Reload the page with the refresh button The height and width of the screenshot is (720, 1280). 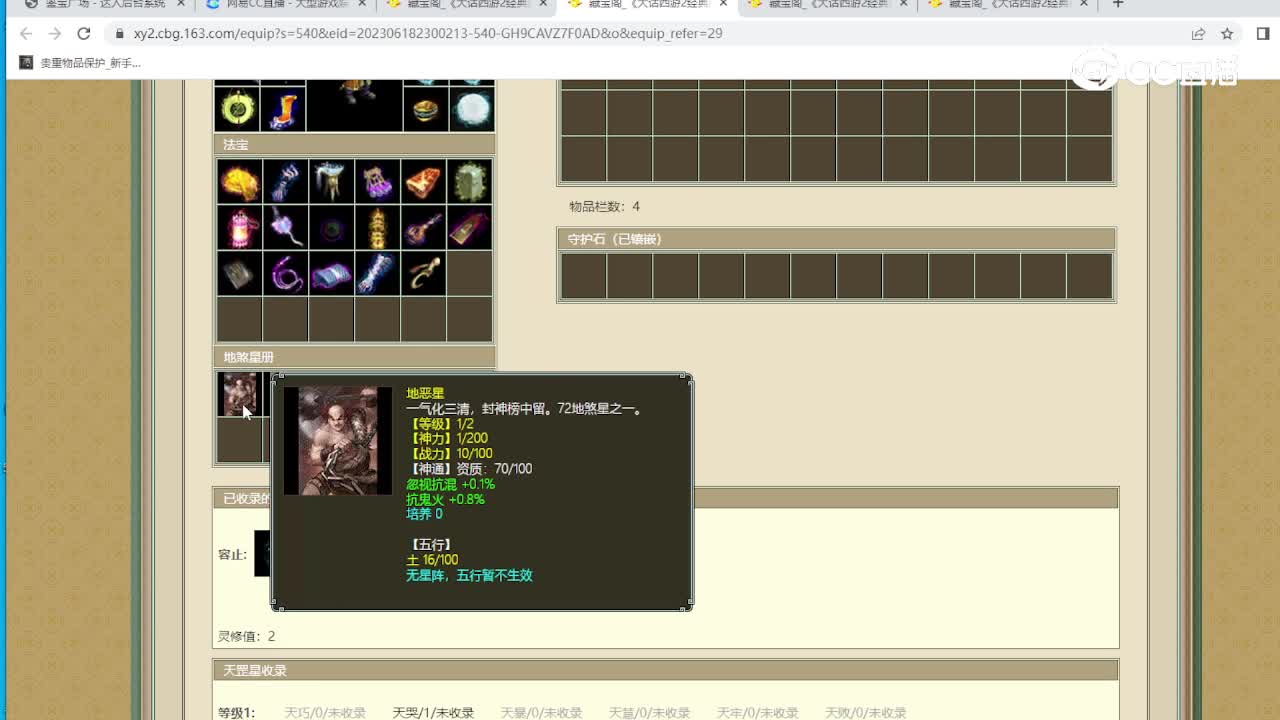point(84,33)
